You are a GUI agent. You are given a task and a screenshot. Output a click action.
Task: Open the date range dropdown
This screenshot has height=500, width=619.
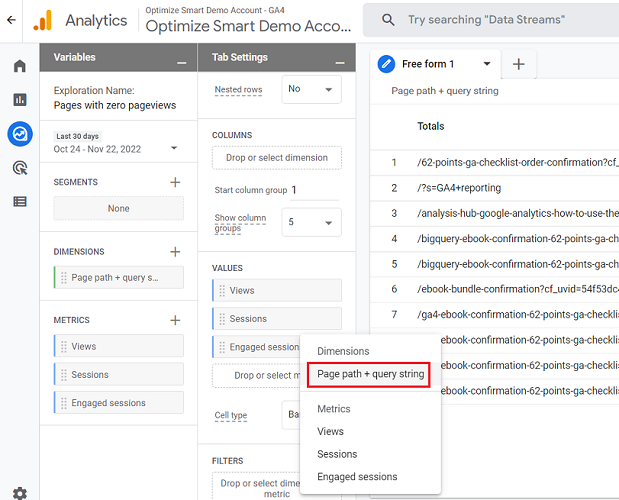point(174,148)
